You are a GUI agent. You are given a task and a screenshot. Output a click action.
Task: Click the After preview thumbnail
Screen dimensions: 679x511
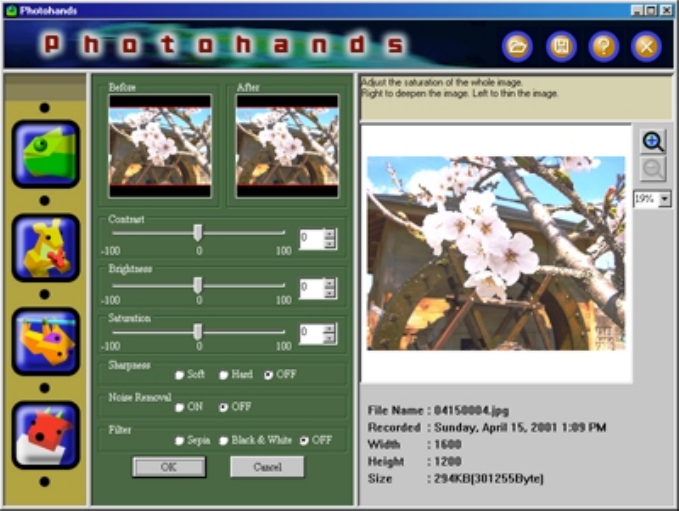tap(287, 146)
